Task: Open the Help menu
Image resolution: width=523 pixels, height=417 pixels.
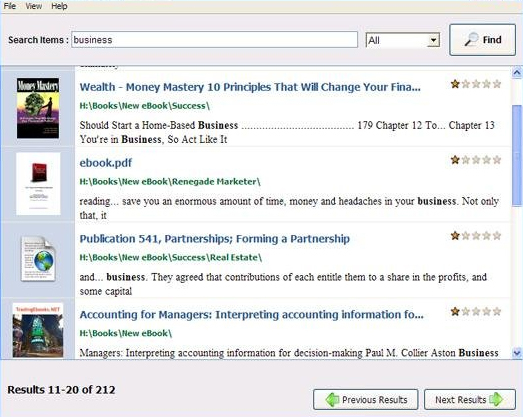Action: tap(59, 6)
